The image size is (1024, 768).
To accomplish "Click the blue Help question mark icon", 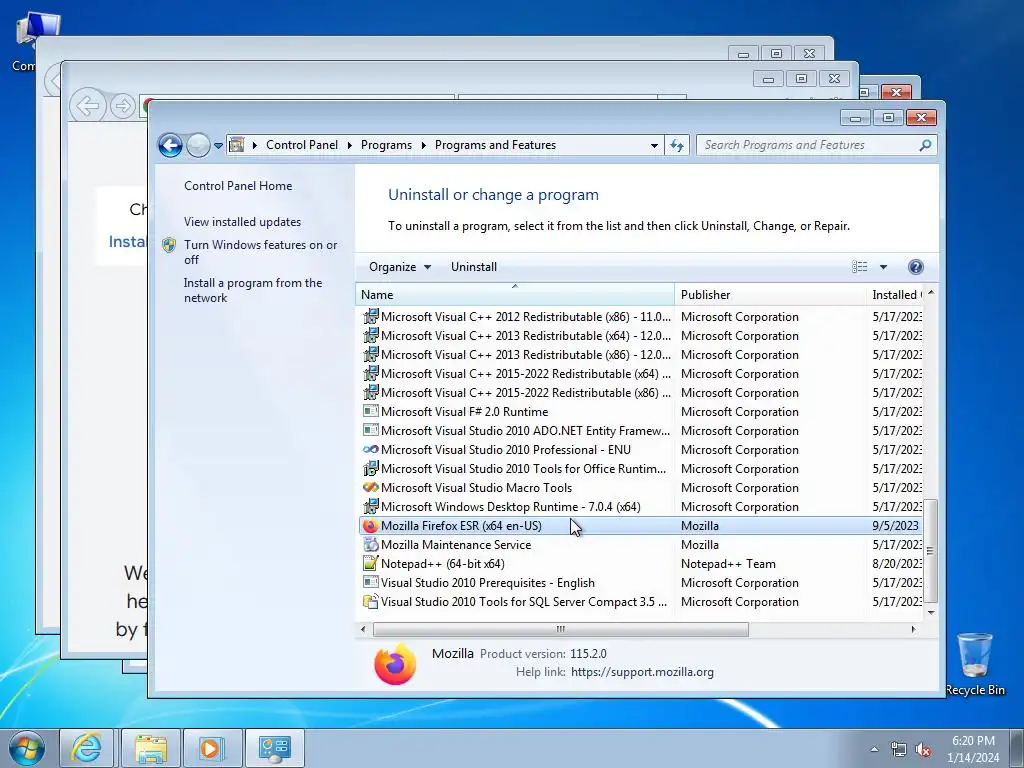I will 916,266.
